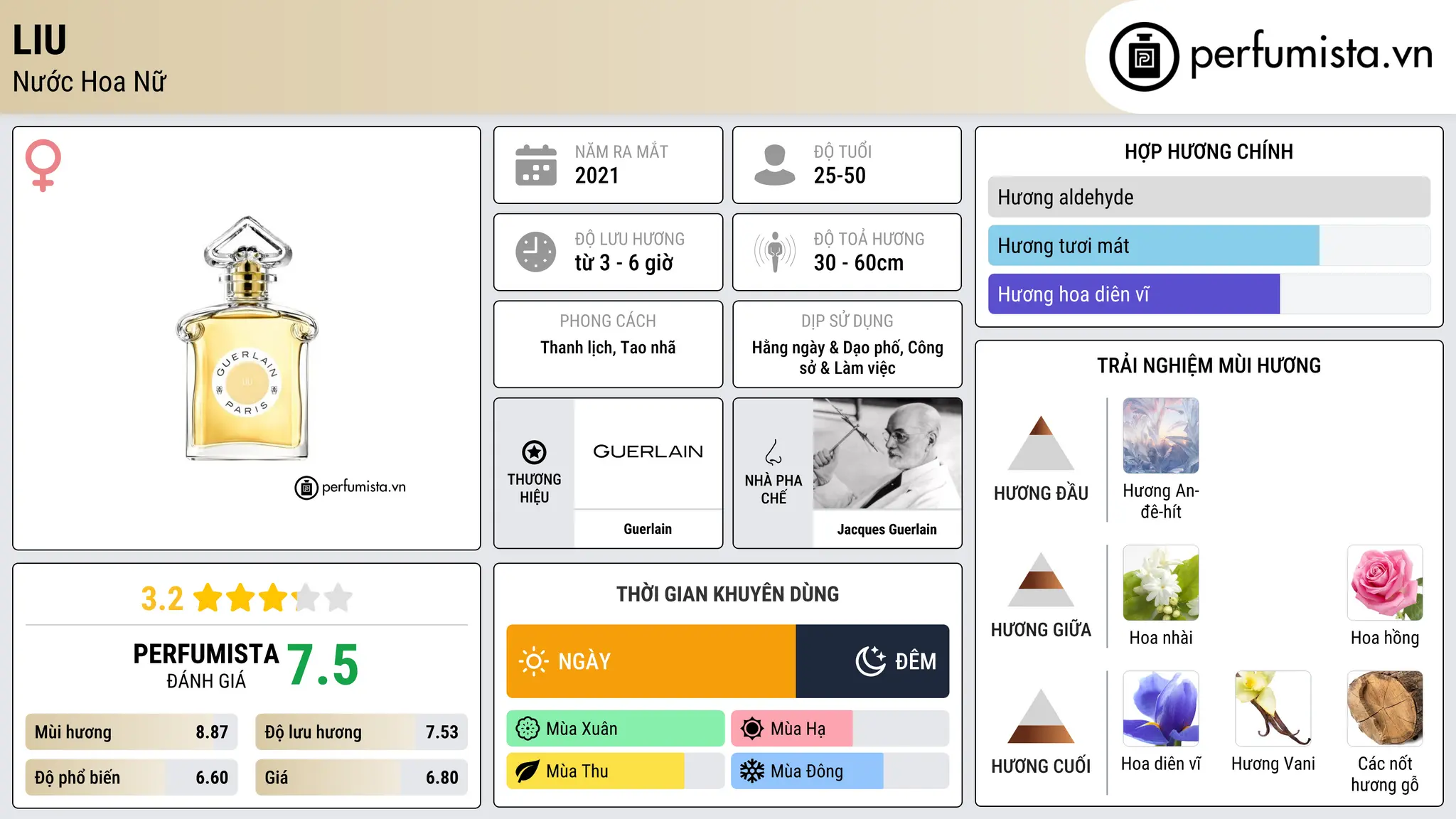This screenshot has height=819, width=1456.
Task: Click the leaf icon beside Mùa Thu
Action: (528, 771)
